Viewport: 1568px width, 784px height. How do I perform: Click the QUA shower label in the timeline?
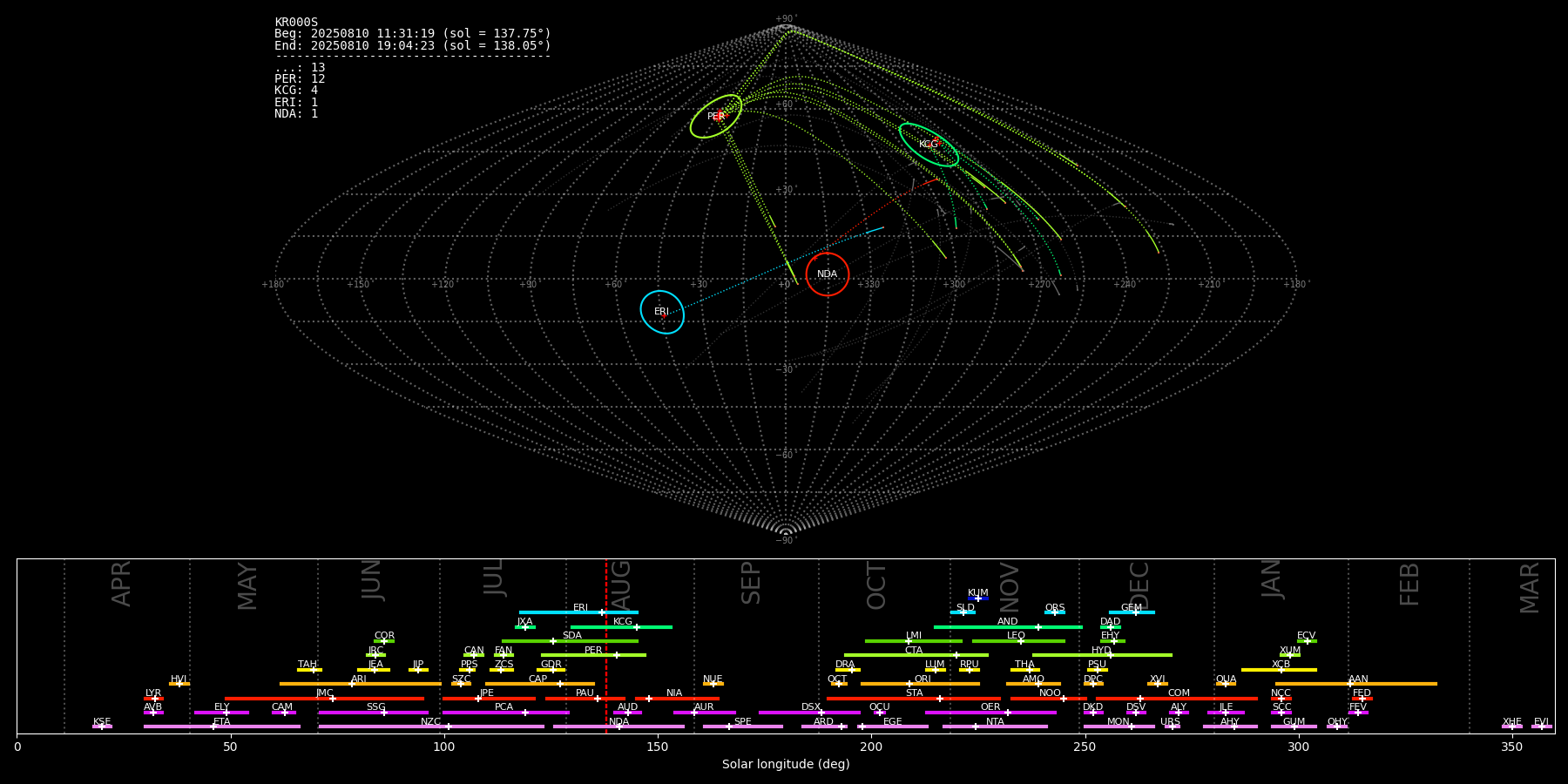[1226, 679]
